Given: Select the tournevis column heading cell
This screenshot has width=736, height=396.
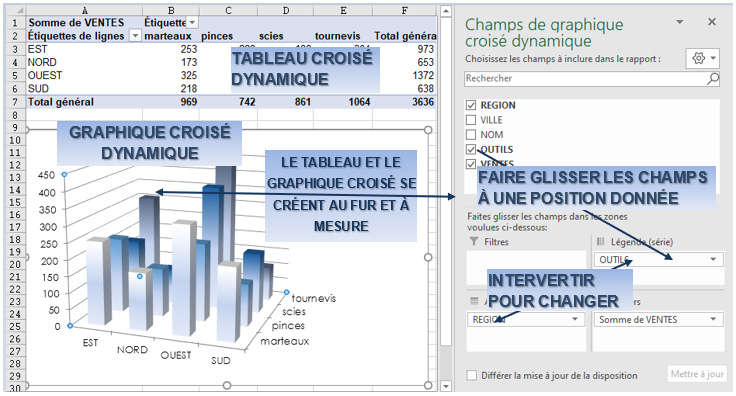Looking at the screenshot, I should (x=343, y=36).
